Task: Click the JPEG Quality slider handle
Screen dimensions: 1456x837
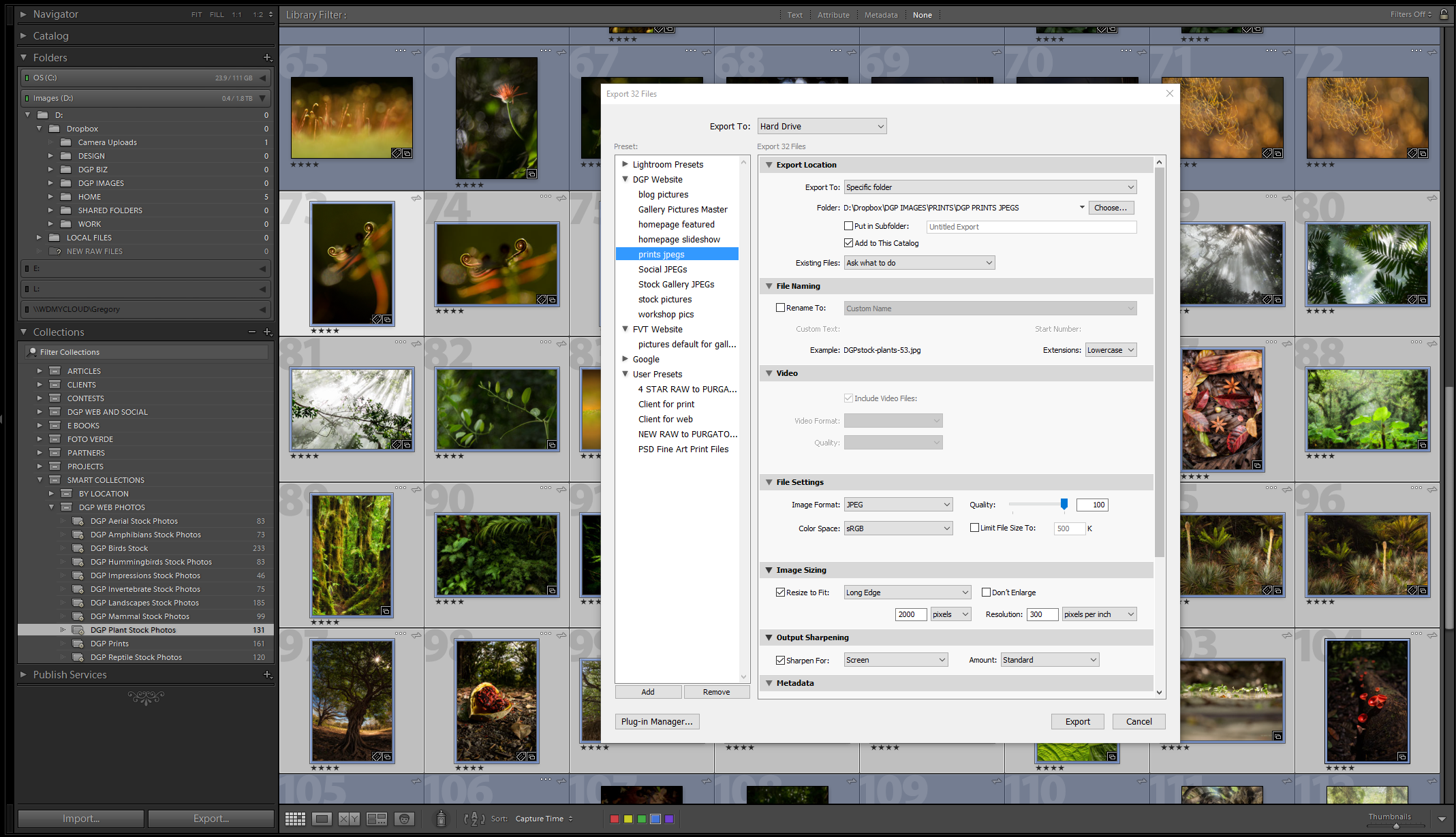Action: 1064,504
